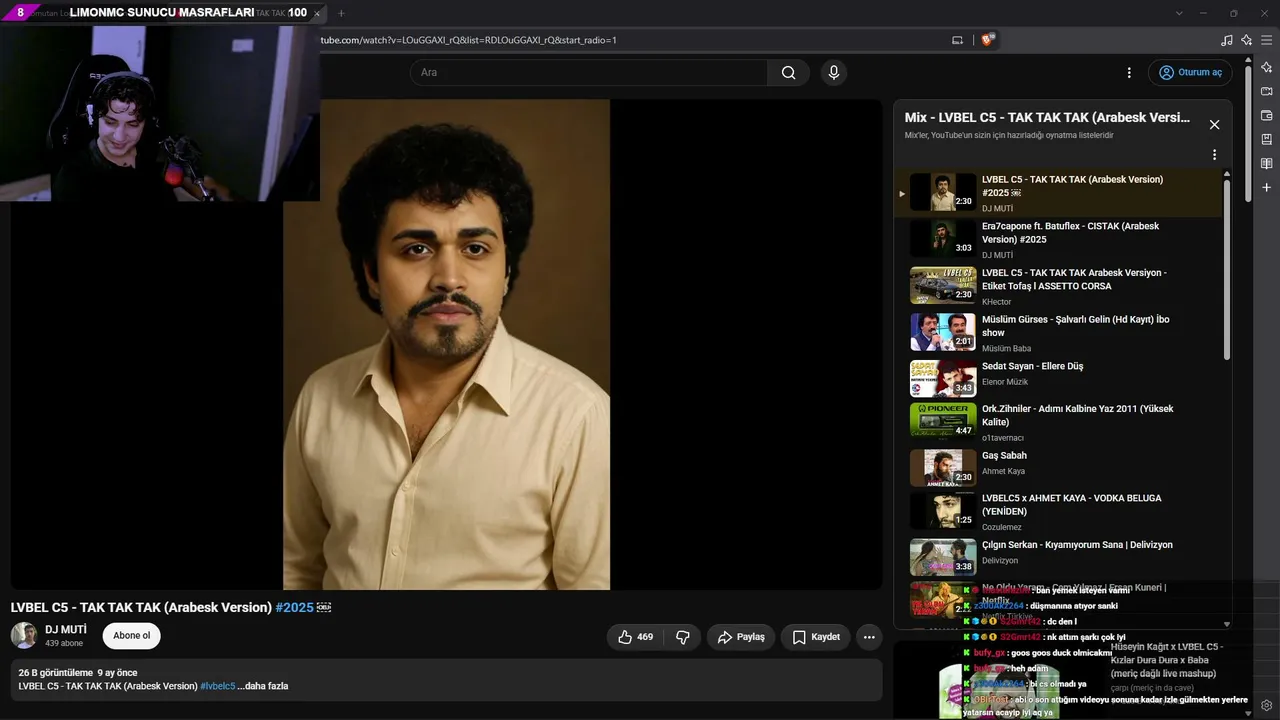Screen dimensions: 1280x720
Task: Expand the tab search dropdown chevron
Action: tap(1179, 13)
